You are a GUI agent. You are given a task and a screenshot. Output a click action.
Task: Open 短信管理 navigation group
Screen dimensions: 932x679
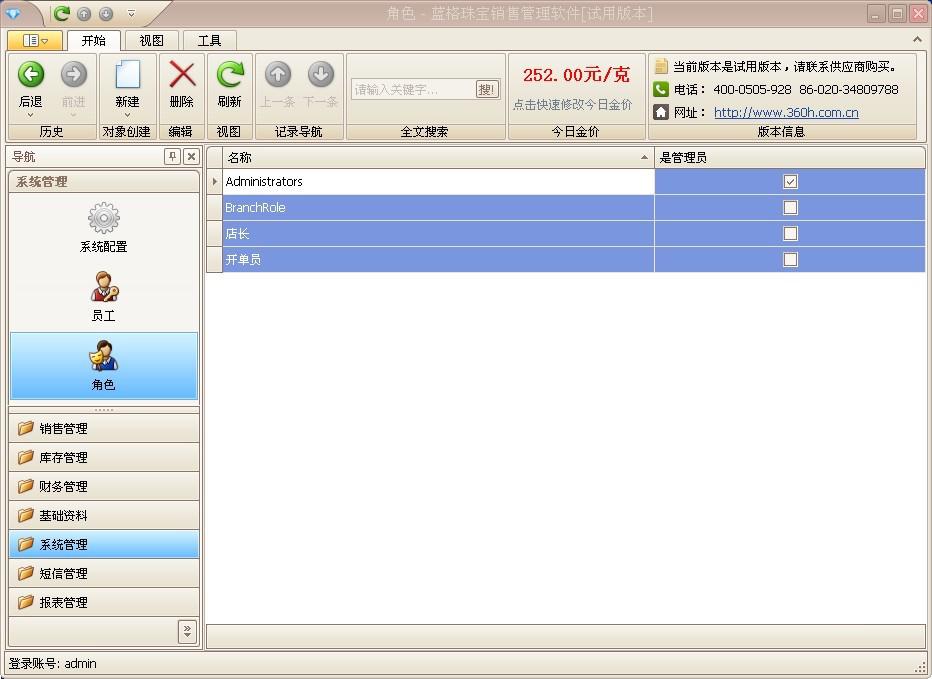tap(104, 573)
